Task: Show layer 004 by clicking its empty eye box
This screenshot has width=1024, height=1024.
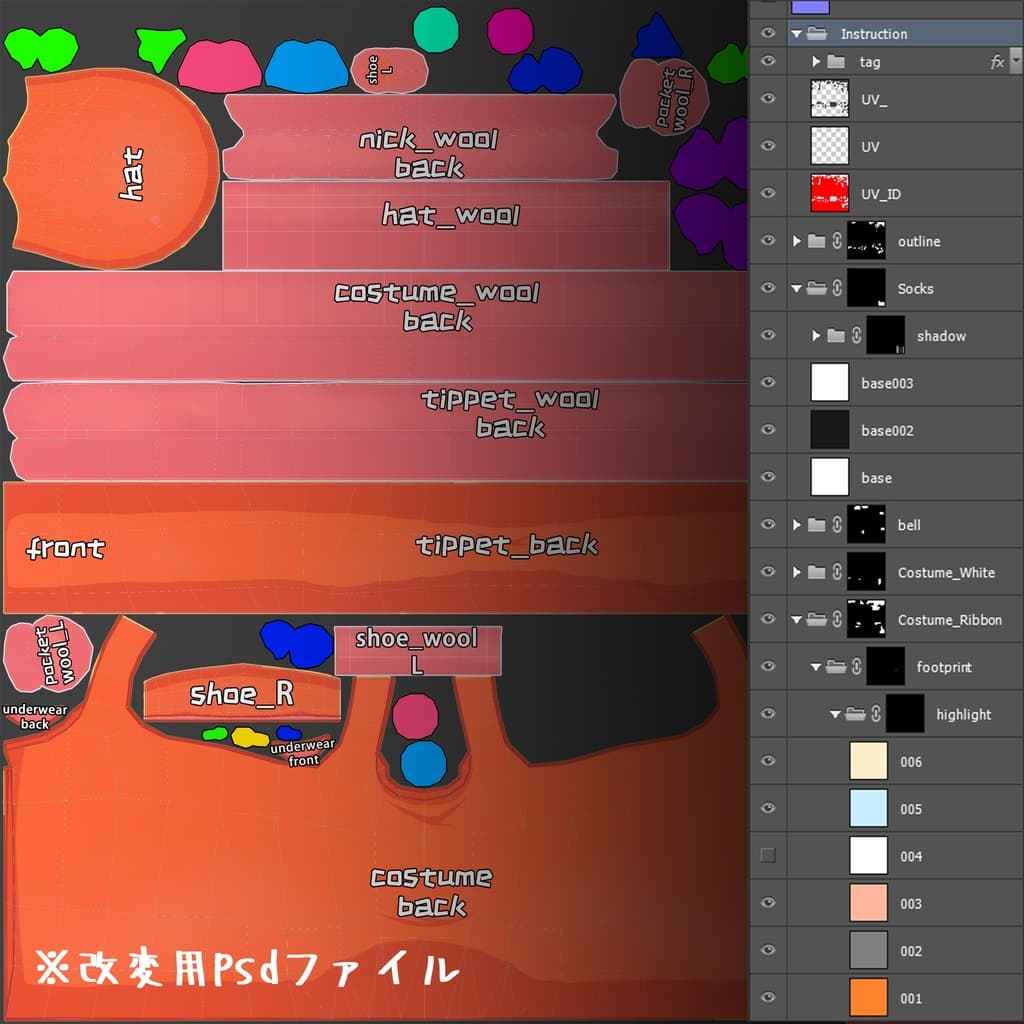Action: coord(767,854)
